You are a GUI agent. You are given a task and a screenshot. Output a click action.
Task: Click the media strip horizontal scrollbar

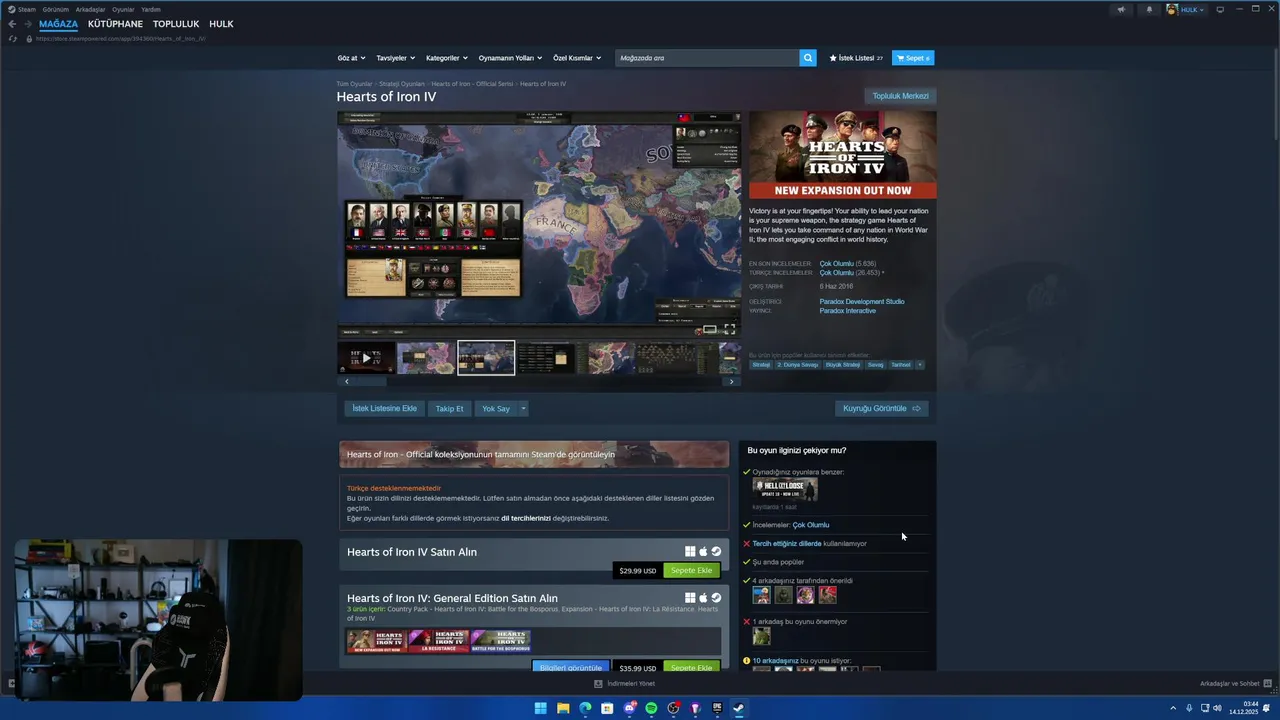click(539, 381)
